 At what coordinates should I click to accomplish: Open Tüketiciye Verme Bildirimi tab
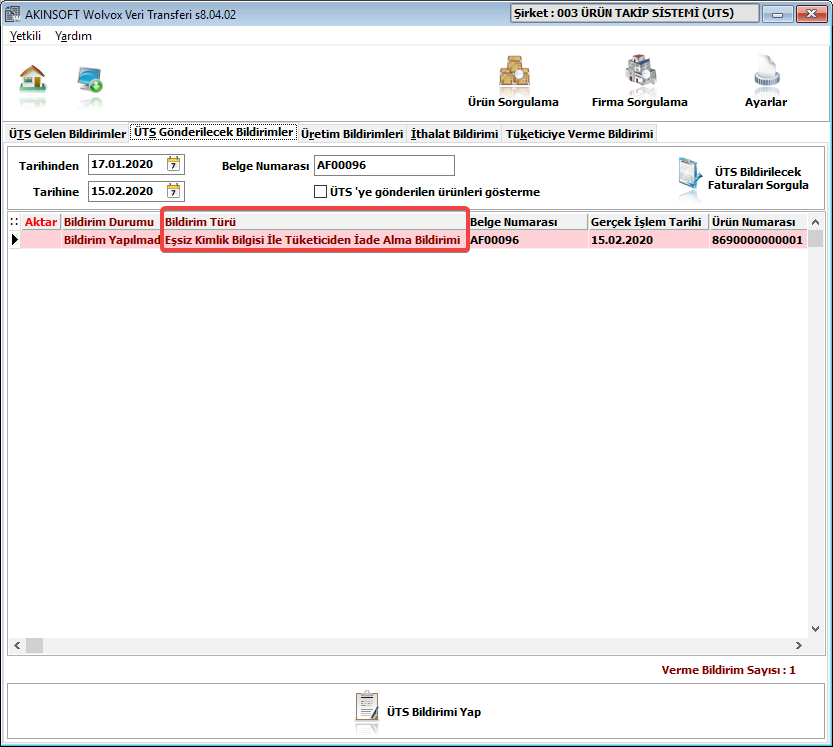point(579,134)
